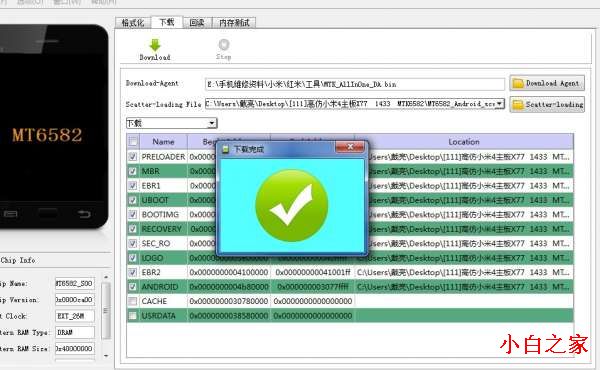Close the 下载完成 dialog with the X

(x=350, y=147)
